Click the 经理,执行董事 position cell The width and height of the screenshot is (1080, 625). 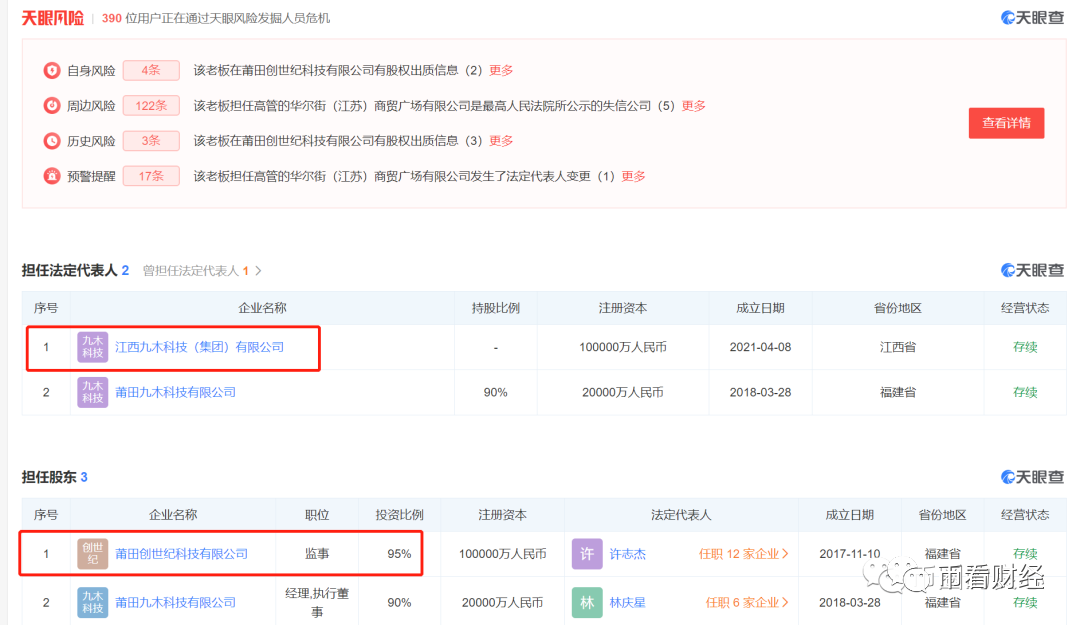click(317, 602)
